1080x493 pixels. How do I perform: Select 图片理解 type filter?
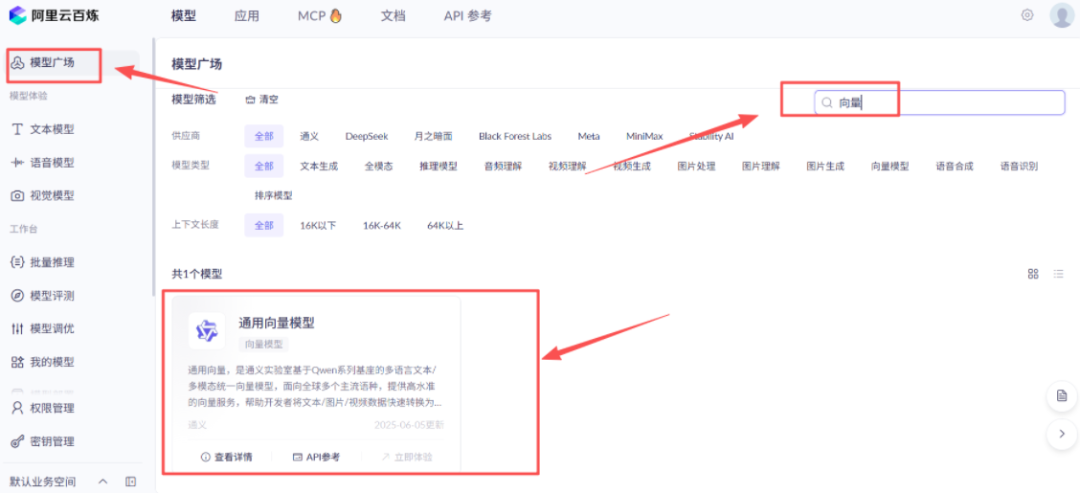coord(761,166)
